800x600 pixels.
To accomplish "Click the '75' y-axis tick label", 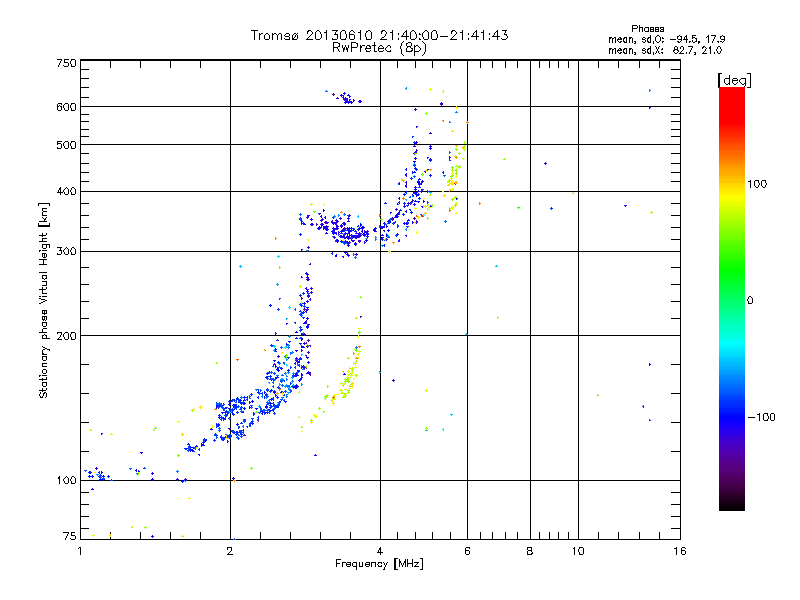I will tap(70, 536).
